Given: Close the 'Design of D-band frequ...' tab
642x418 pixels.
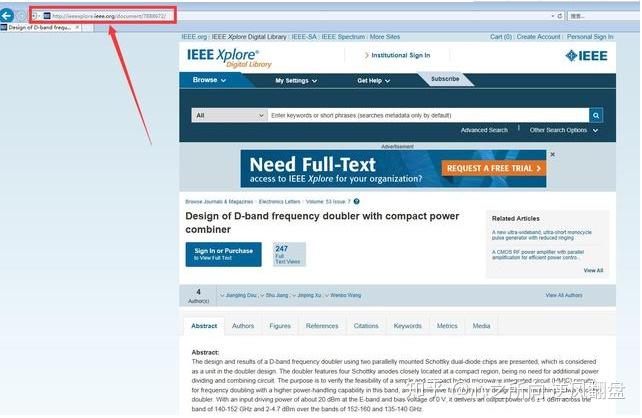Looking at the screenshot, I should [x=77, y=27].
